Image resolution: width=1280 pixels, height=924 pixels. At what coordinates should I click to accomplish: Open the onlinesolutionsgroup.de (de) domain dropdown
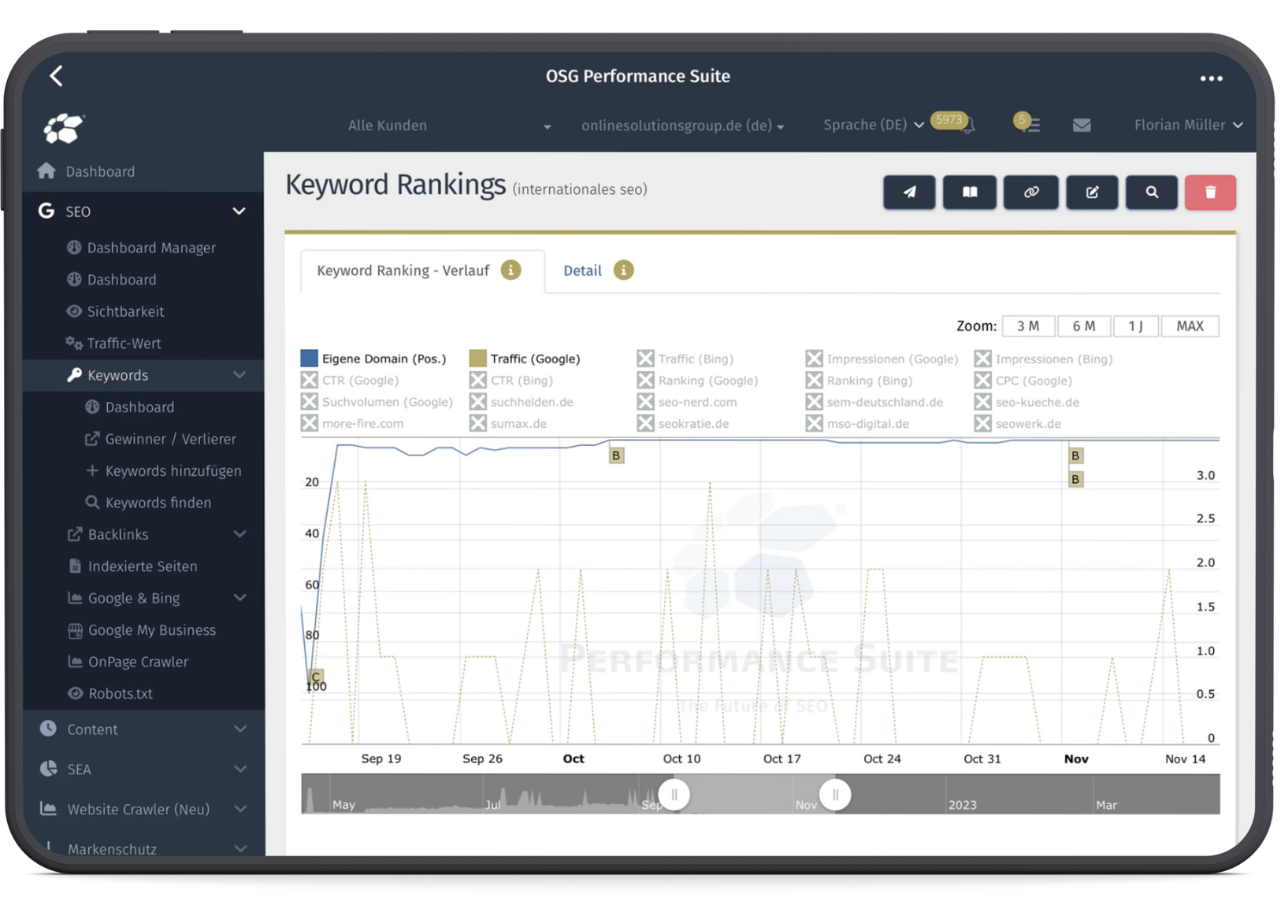click(682, 126)
